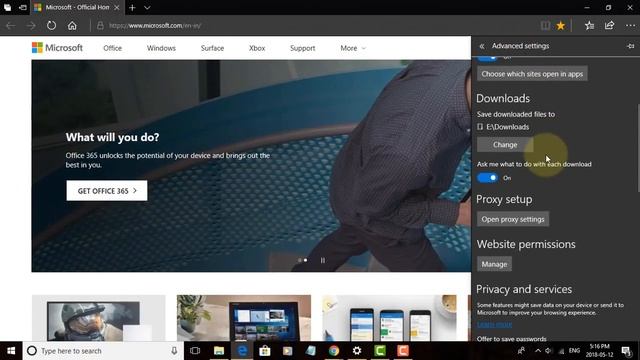Select the Microsoft - Official Home tab
Viewport: 640px width, 360px height.
pos(77,7)
